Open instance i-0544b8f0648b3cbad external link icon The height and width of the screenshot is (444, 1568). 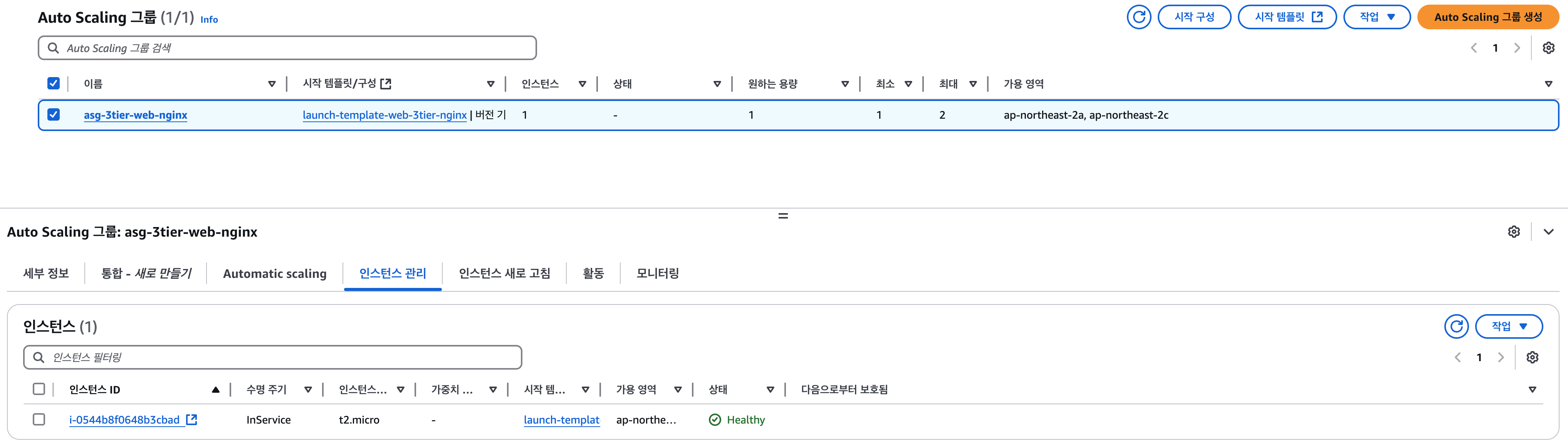pos(192,420)
